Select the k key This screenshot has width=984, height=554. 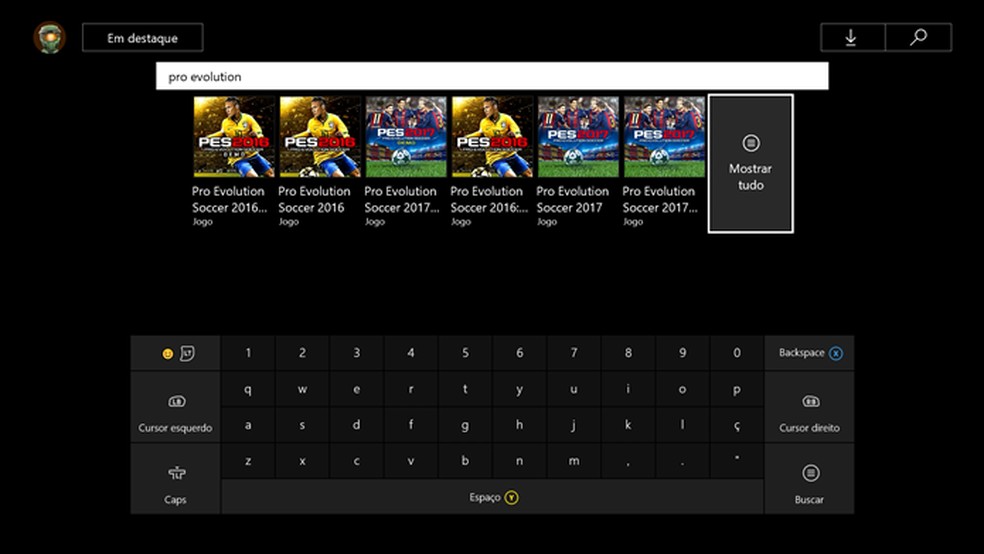coord(628,425)
